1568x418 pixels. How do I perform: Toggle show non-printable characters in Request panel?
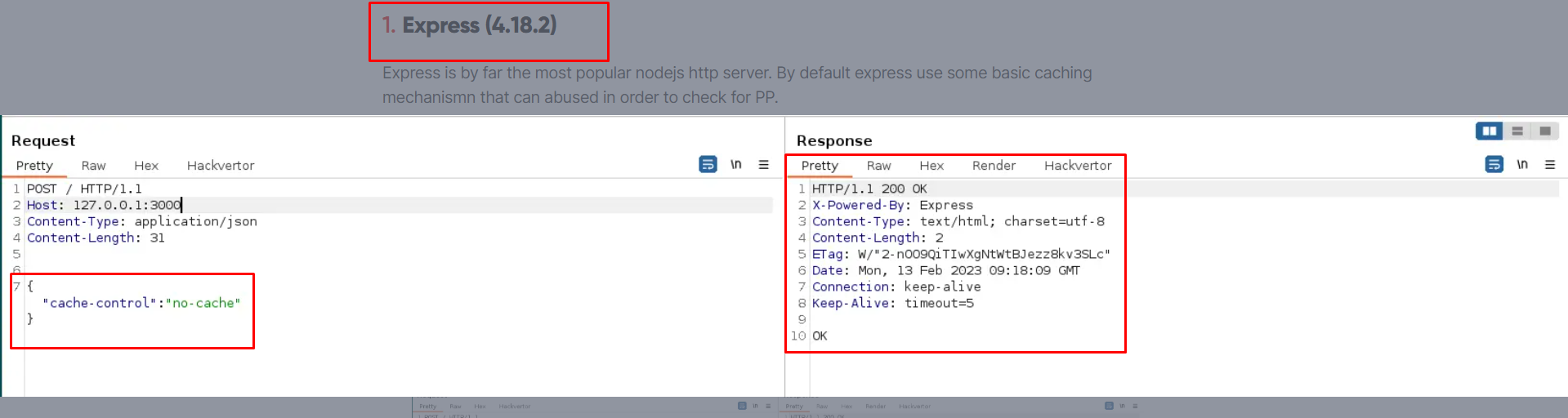(x=735, y=164)
